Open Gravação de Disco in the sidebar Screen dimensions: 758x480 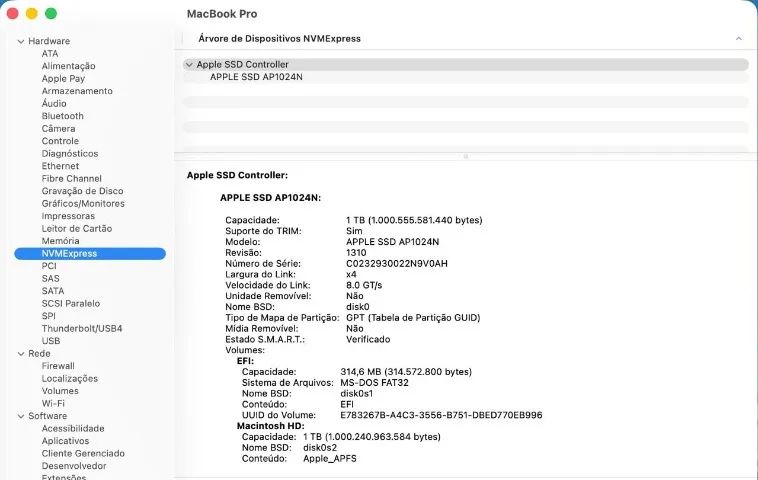[x=82, y=191]
